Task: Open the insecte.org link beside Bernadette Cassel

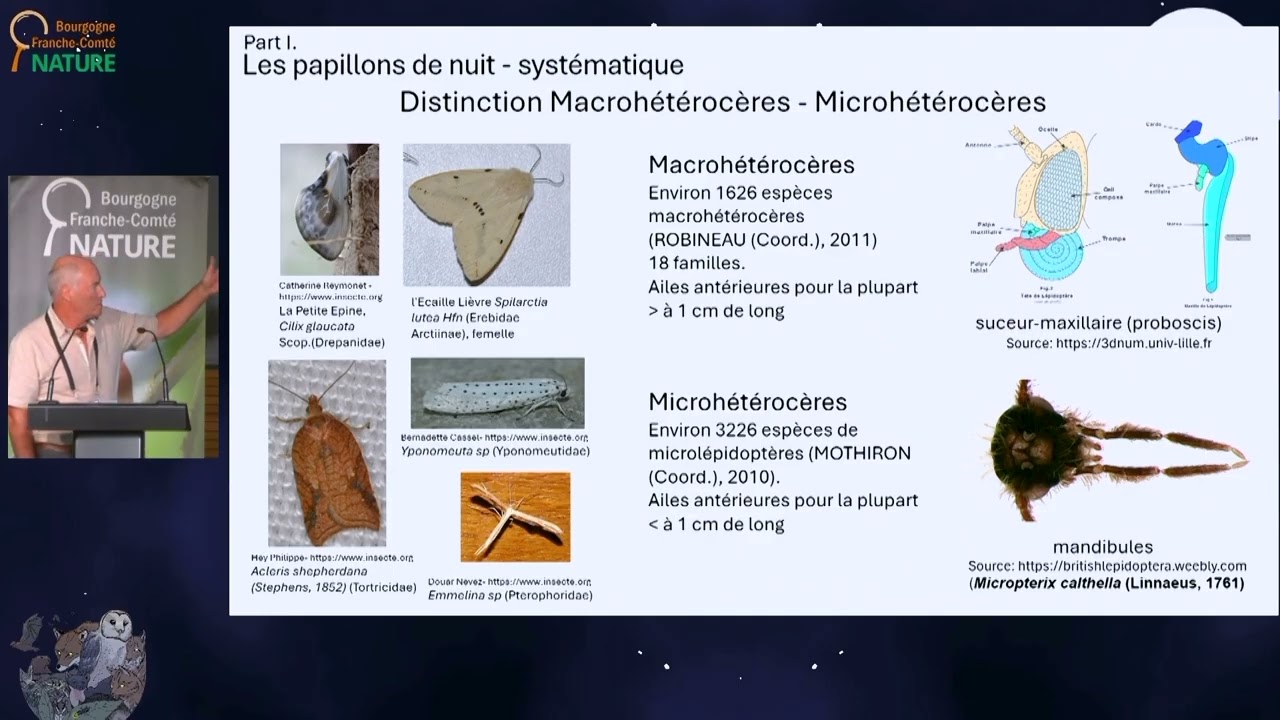Action: (536, 438)
